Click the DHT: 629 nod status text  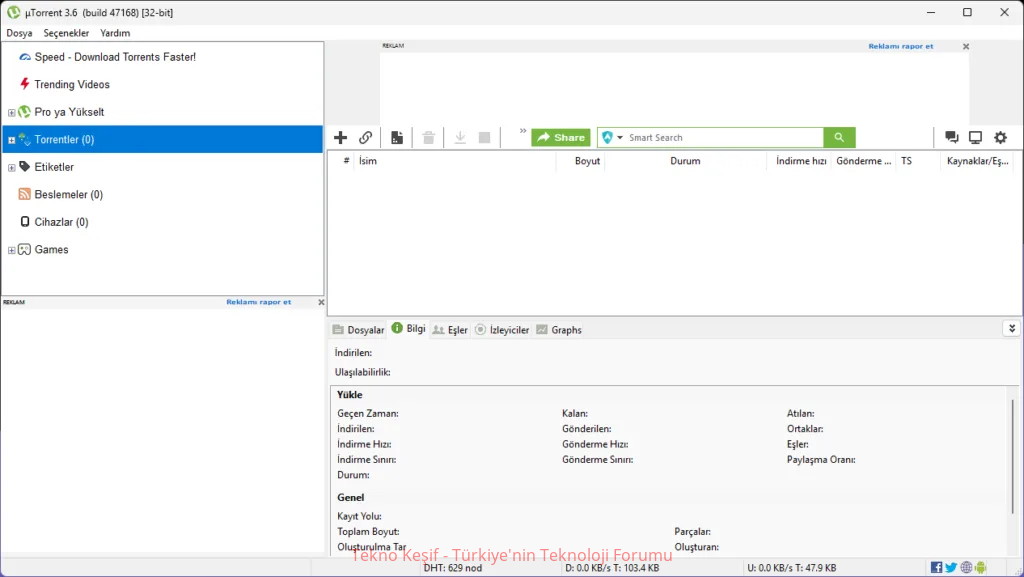pyautogui.click(x=453, y=568)
